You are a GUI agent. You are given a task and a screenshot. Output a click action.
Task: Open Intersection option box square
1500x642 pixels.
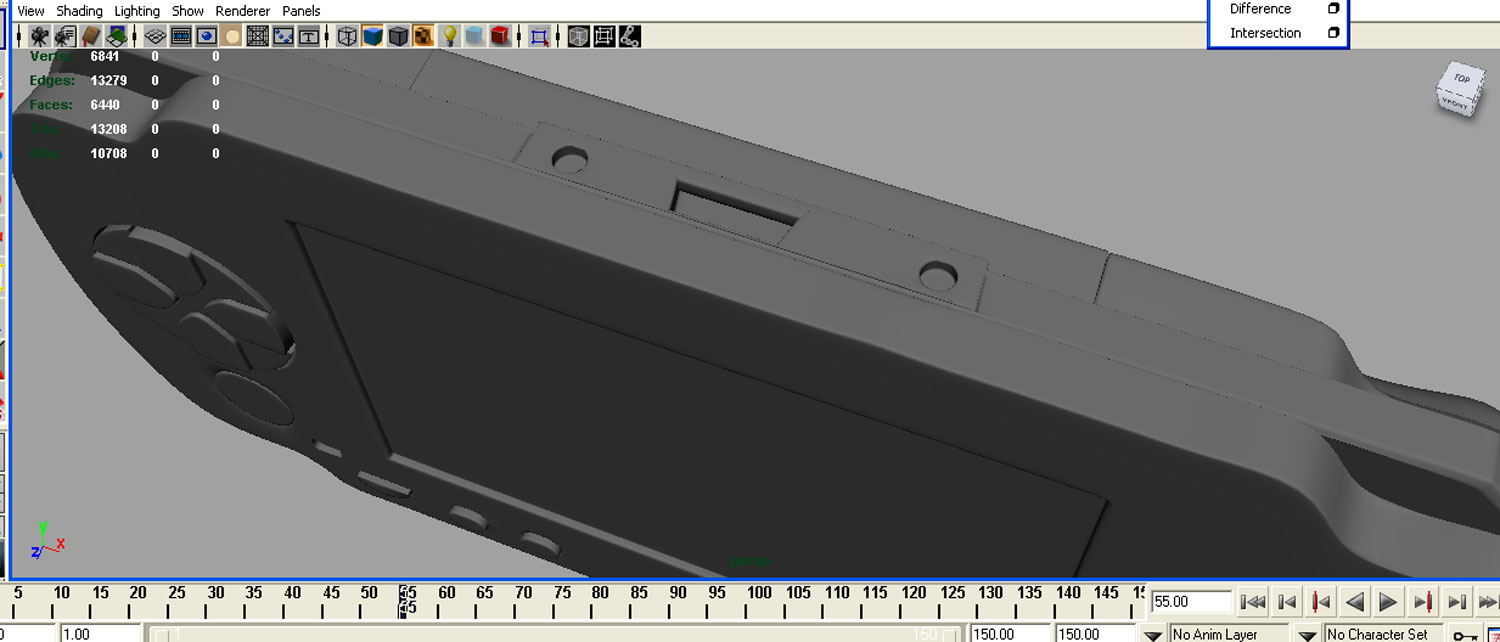1333,33
